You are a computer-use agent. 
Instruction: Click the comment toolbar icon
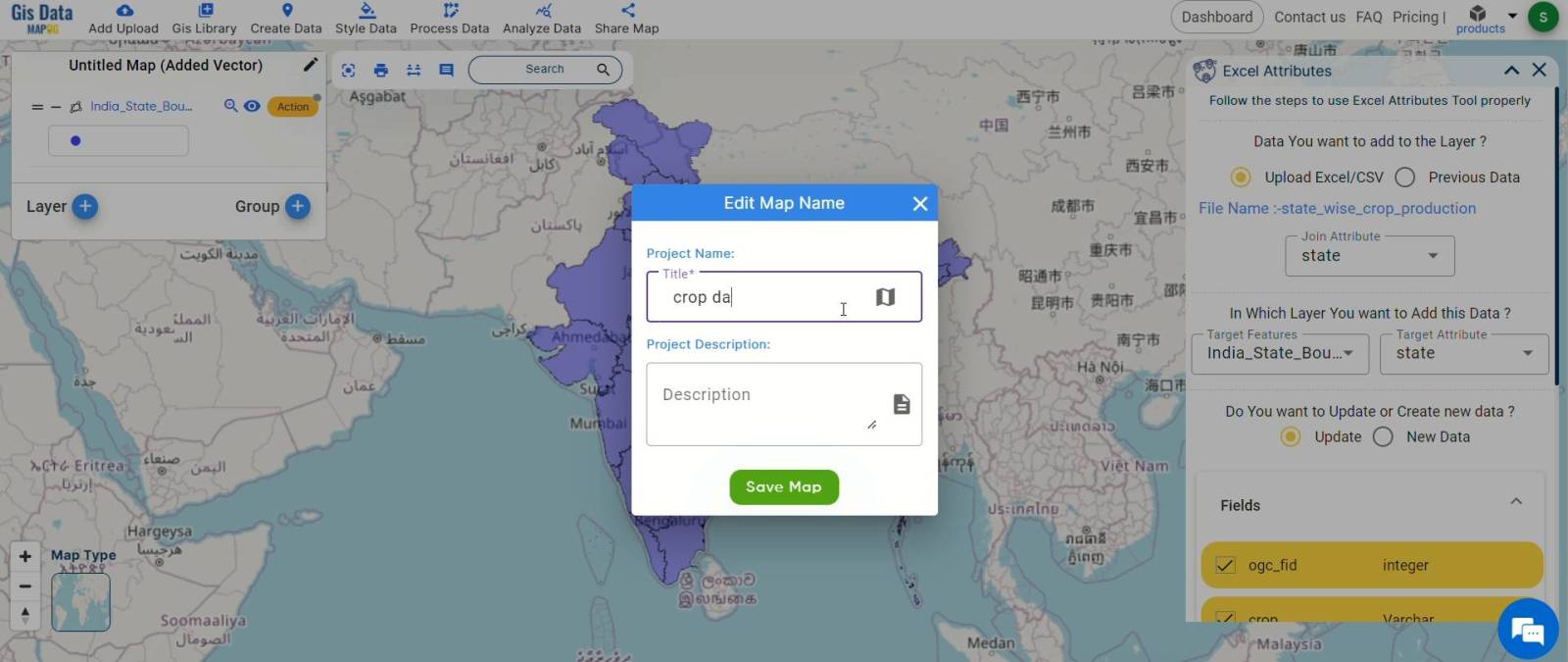(x=446, y=70)
